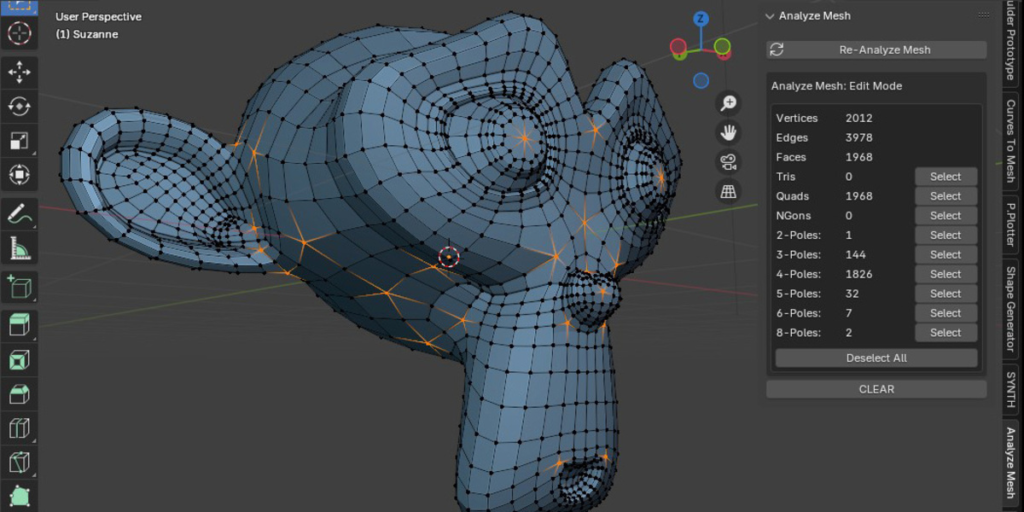Toggle the camera view icon
The image size is (1024, 512).
point(728,161)
